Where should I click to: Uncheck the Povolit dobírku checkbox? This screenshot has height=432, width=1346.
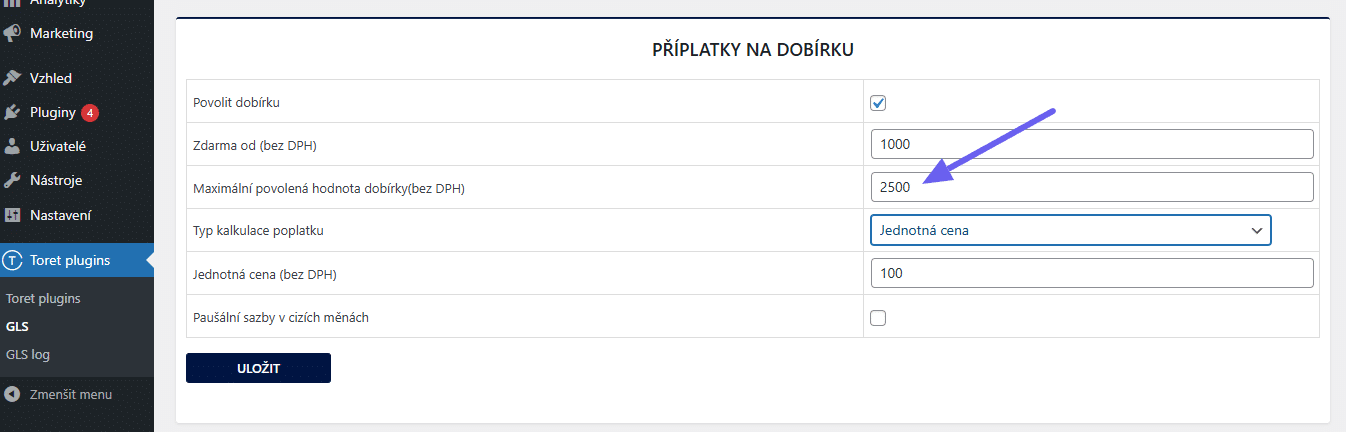pos(878,102)
